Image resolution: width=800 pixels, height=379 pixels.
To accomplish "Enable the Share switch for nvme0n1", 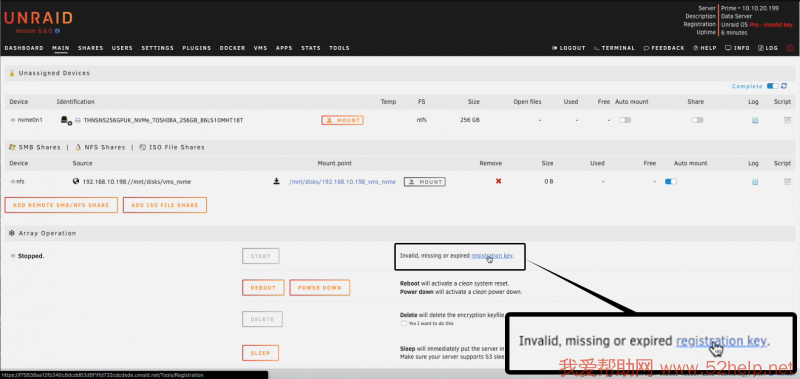I will pos(697,120).
